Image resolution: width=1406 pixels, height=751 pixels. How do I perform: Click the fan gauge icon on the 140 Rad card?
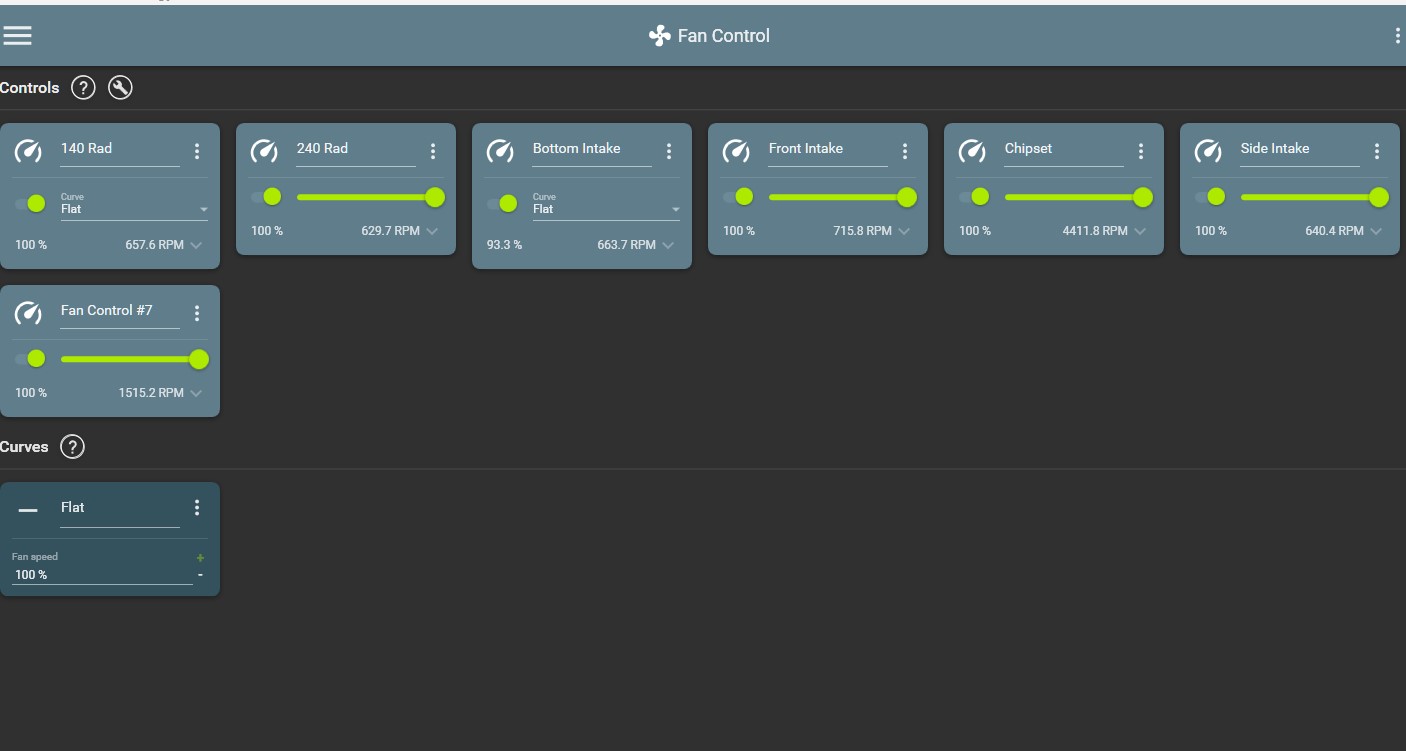(x=28, y=151)
